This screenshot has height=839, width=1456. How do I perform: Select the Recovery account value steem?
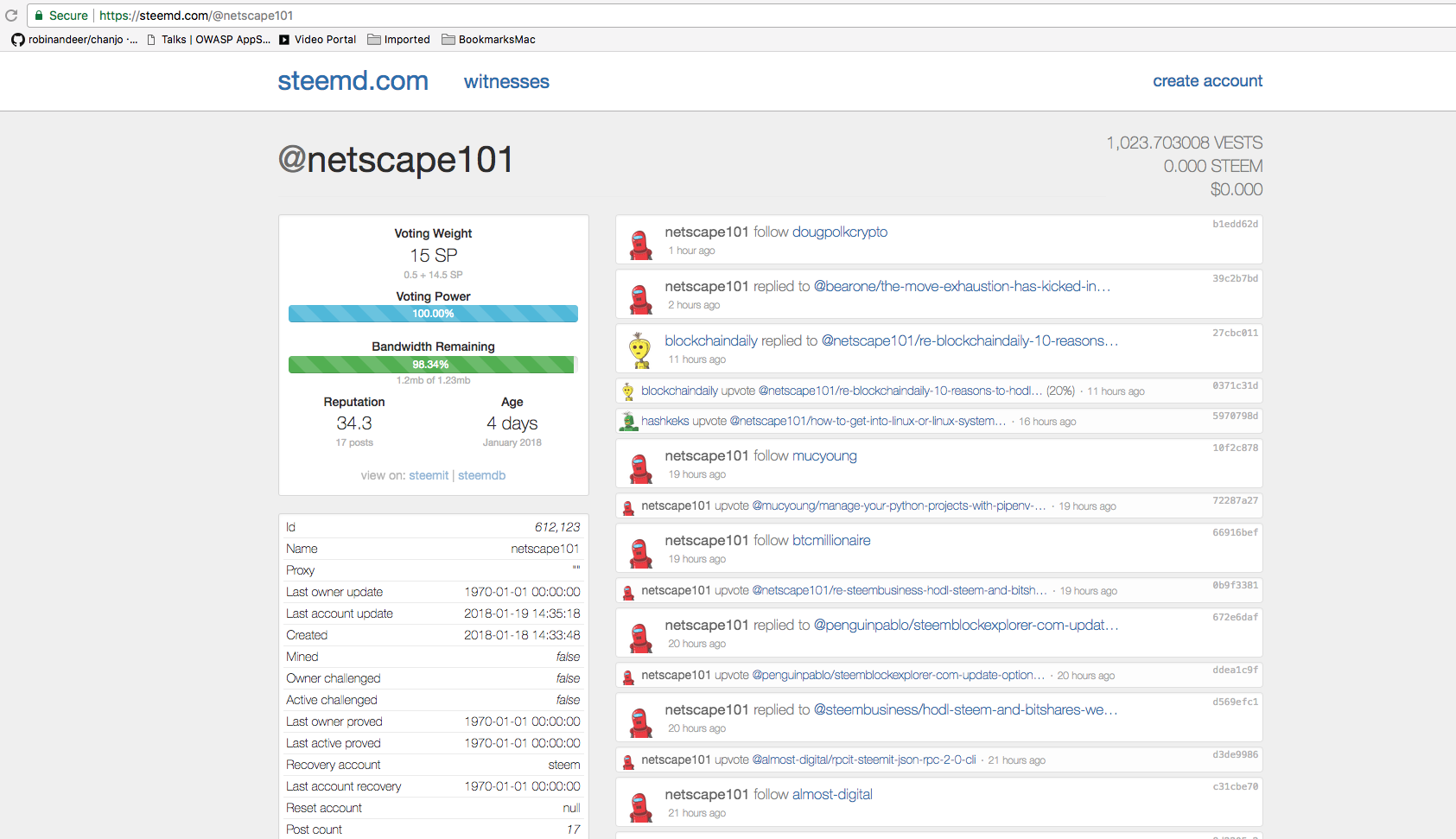point(564,765)
